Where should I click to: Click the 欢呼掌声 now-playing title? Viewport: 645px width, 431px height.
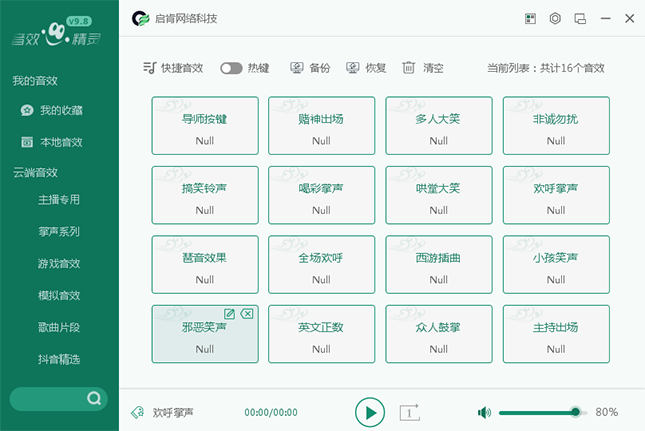(x=173, y=412)
